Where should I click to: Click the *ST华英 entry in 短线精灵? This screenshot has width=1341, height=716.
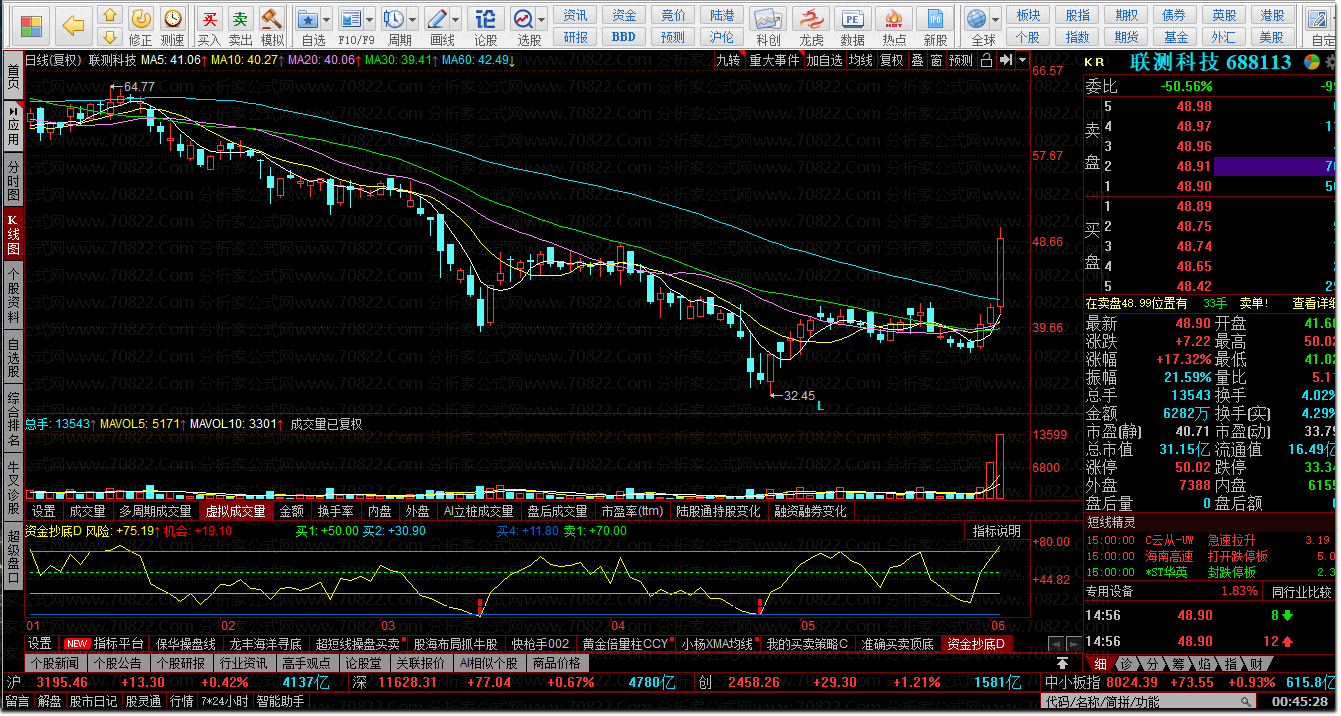[1167, 572]
